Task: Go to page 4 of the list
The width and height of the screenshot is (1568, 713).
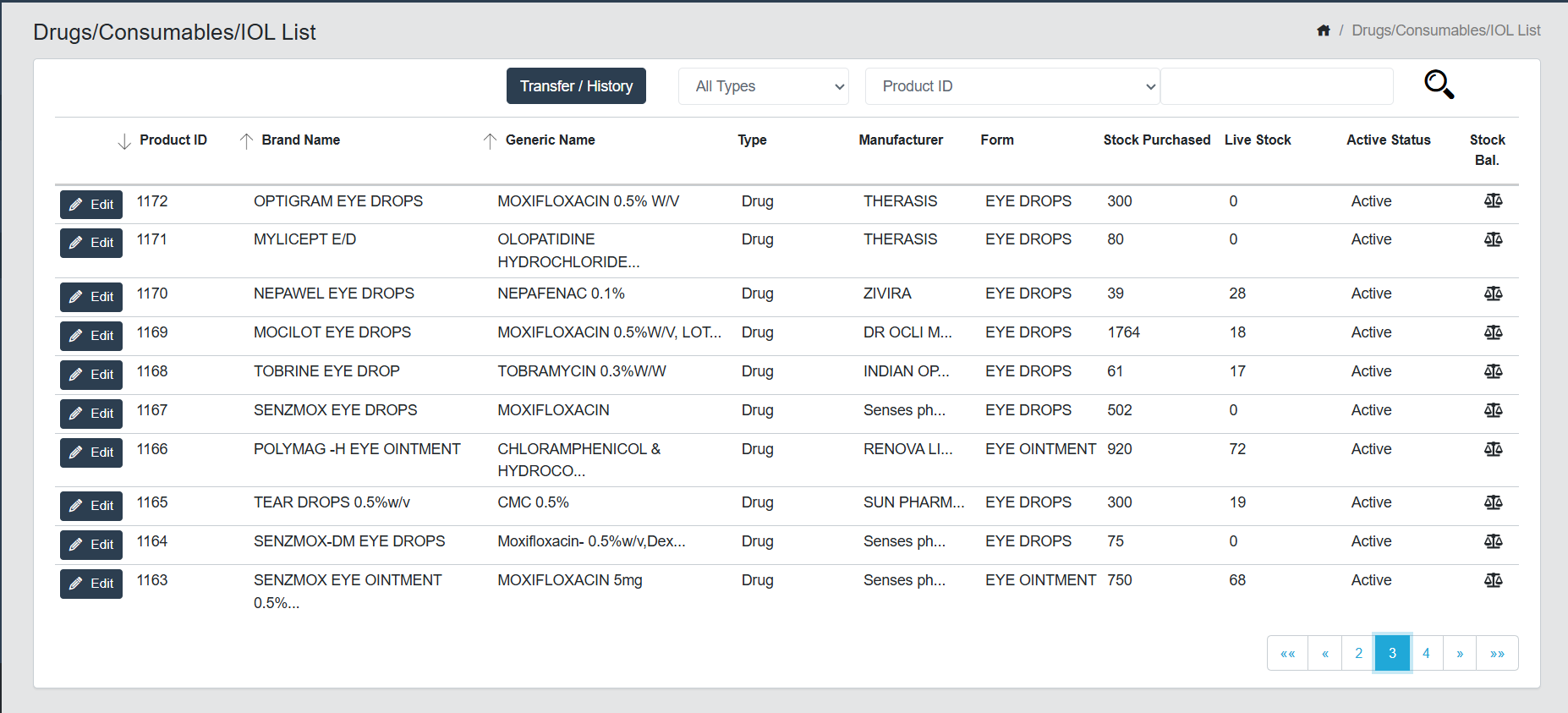Action: [x=1426, y=653]
